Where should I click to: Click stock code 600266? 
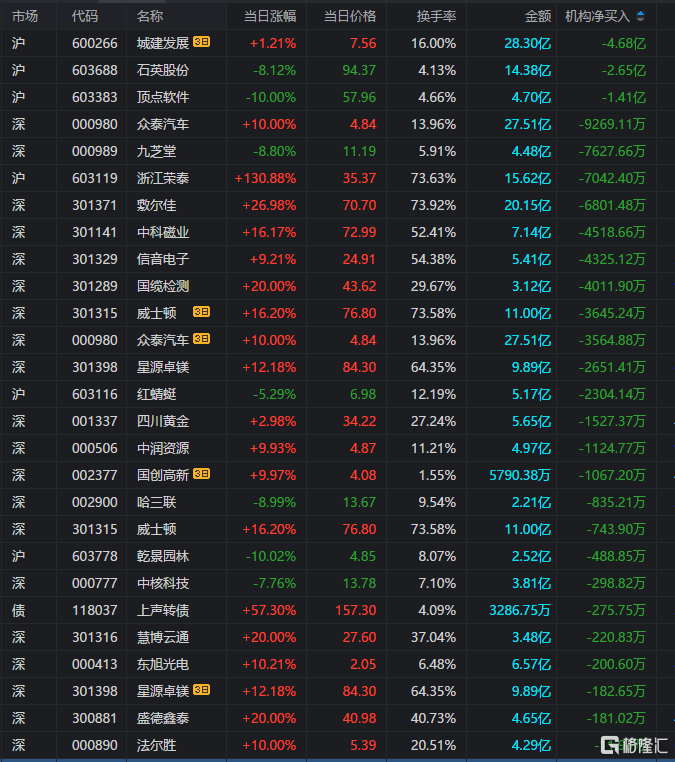pyautogui.click(x=95, y=43)
